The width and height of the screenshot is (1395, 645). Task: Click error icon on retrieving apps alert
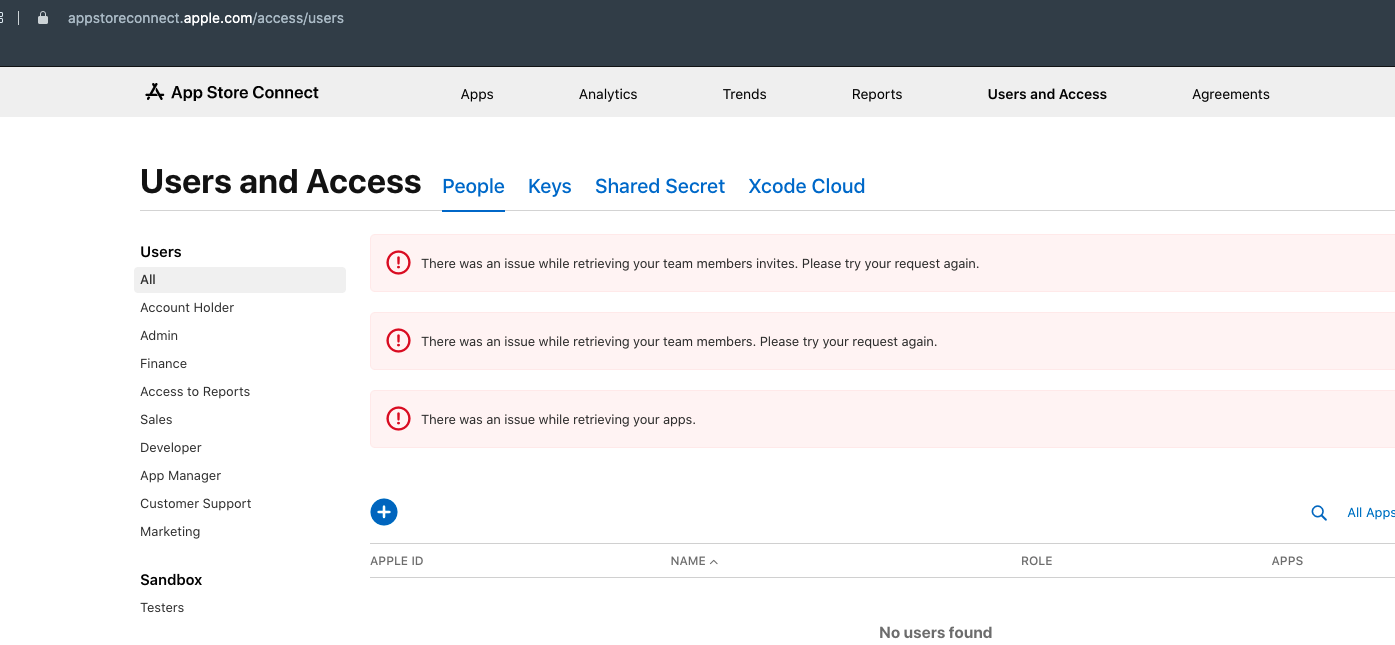(x=398, y=419)
